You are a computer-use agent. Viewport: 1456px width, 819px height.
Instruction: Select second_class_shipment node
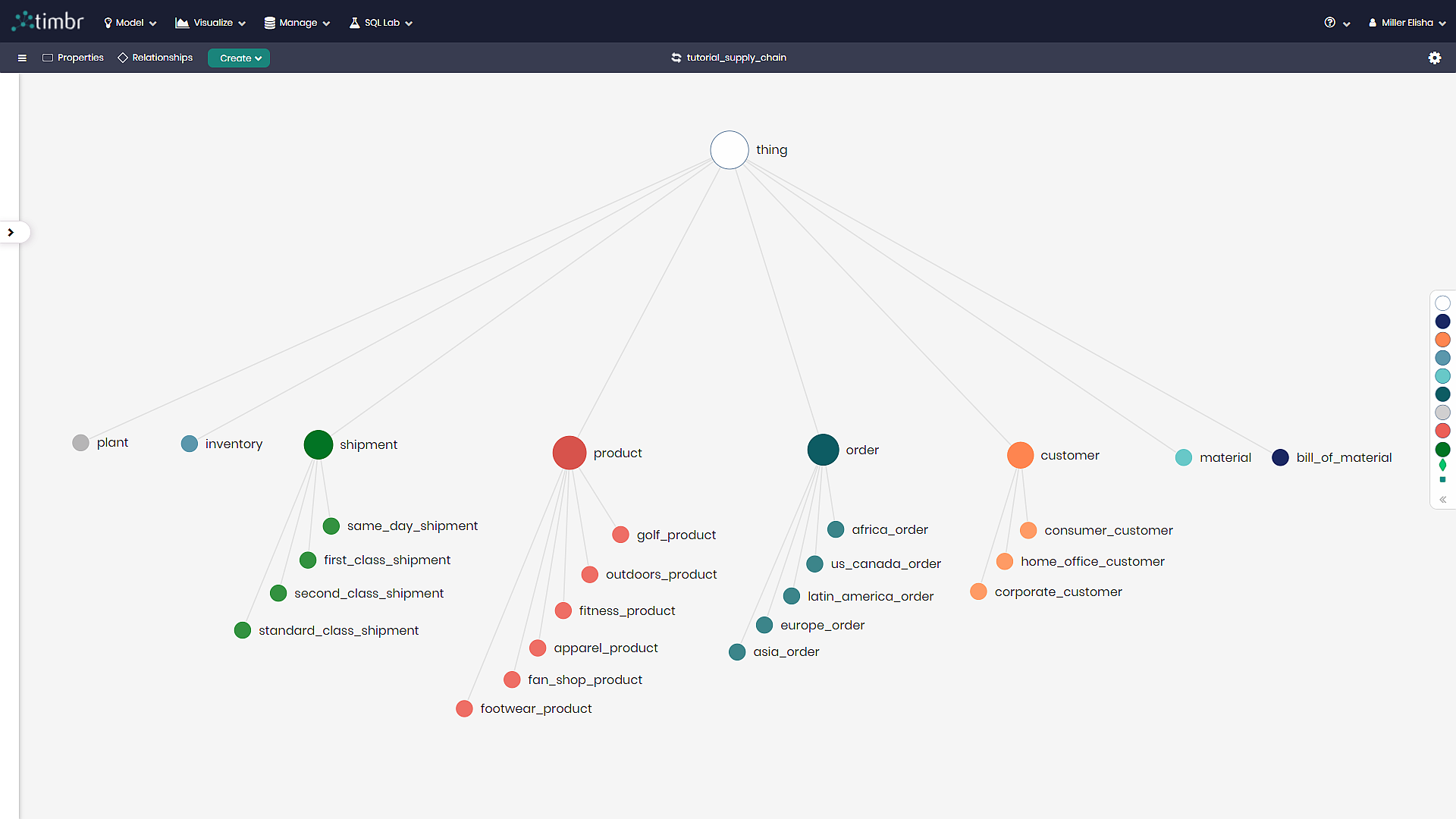coord(278,593)
